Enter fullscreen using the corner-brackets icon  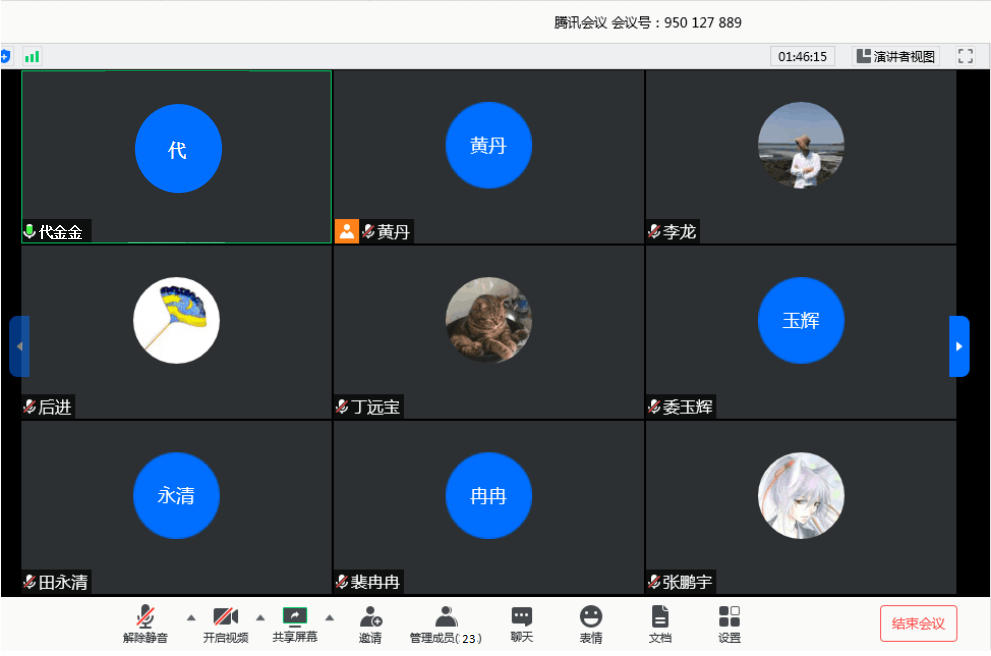[x=965, y=56]
